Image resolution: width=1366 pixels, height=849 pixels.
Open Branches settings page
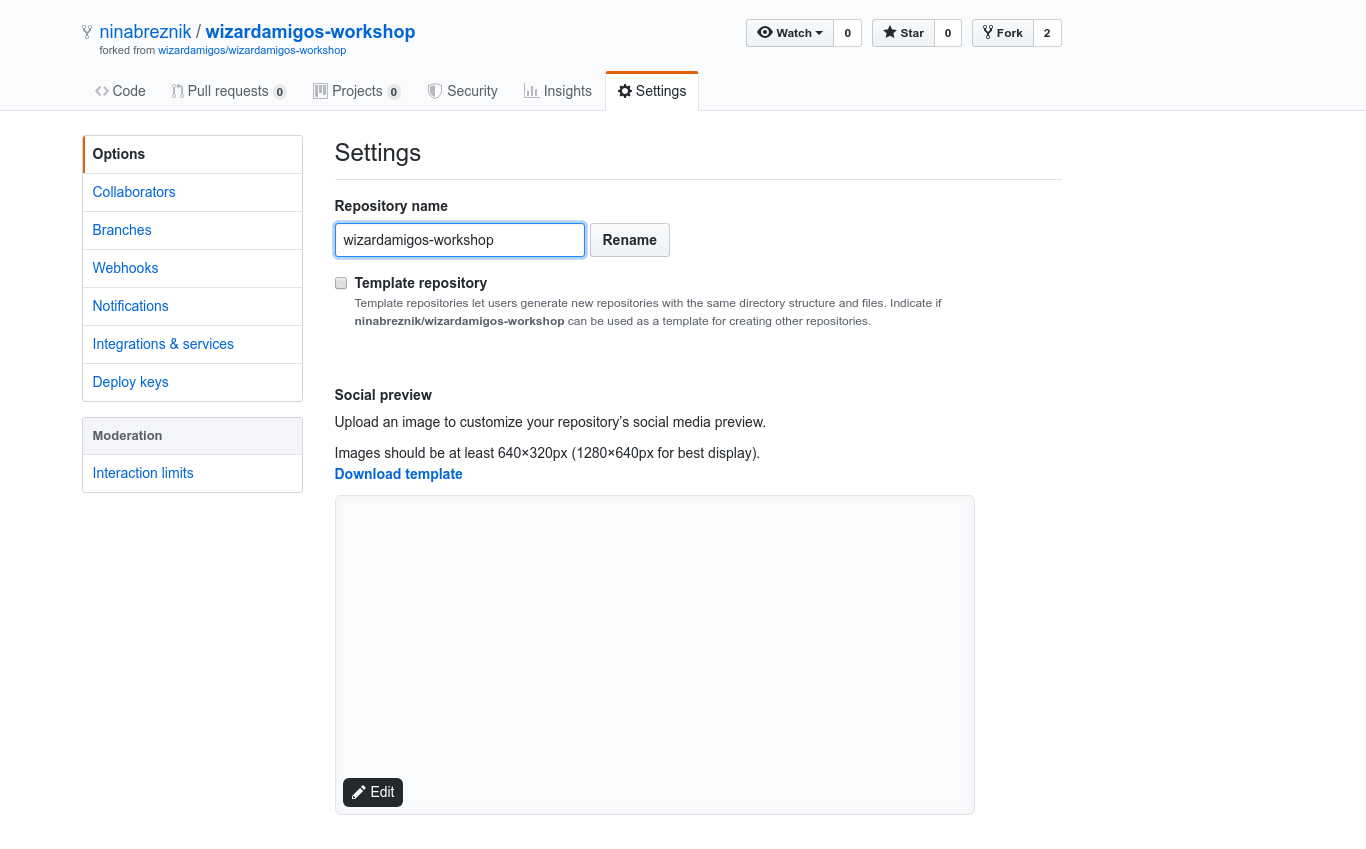192,230
